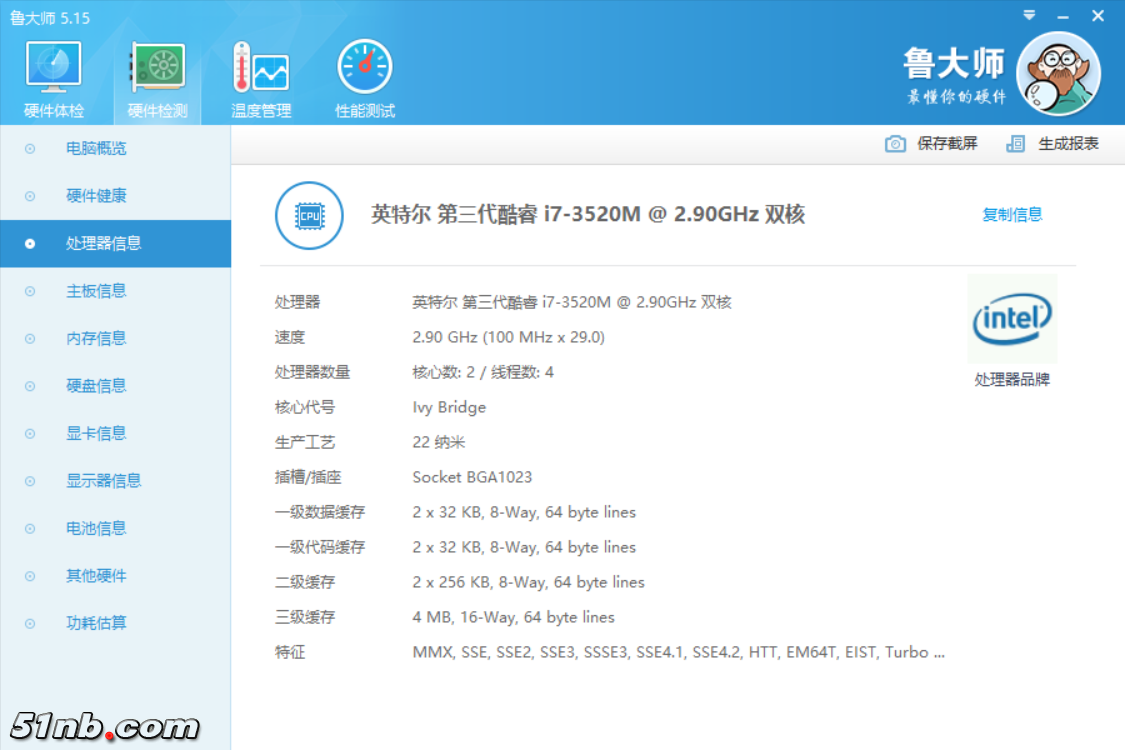Image resolution: width=1125 pixels, height=750 pixels.
Task: Click the truncated 特征 features text row
Action: 678,653
